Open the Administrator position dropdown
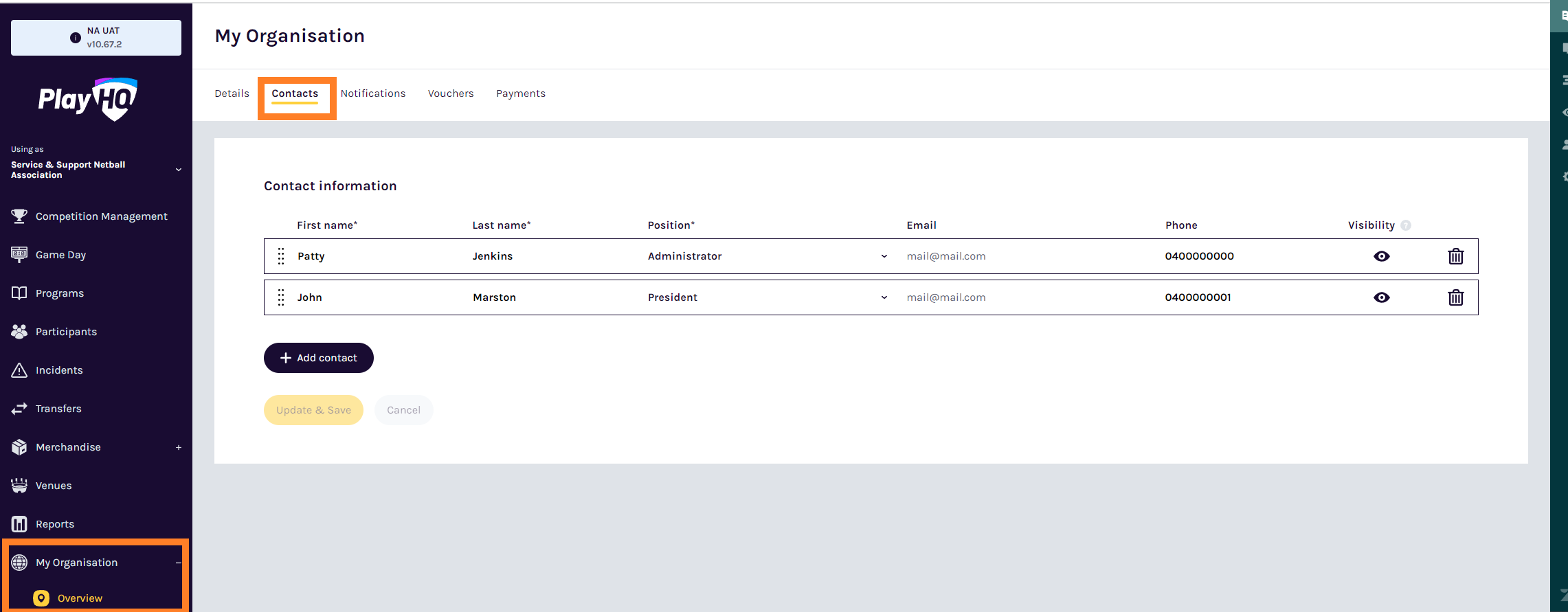 tap(768, 256)
